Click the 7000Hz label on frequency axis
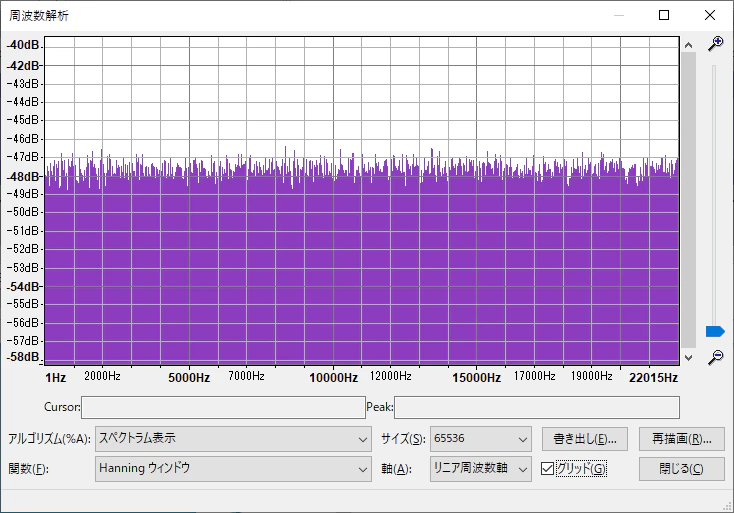 (246, 376)
